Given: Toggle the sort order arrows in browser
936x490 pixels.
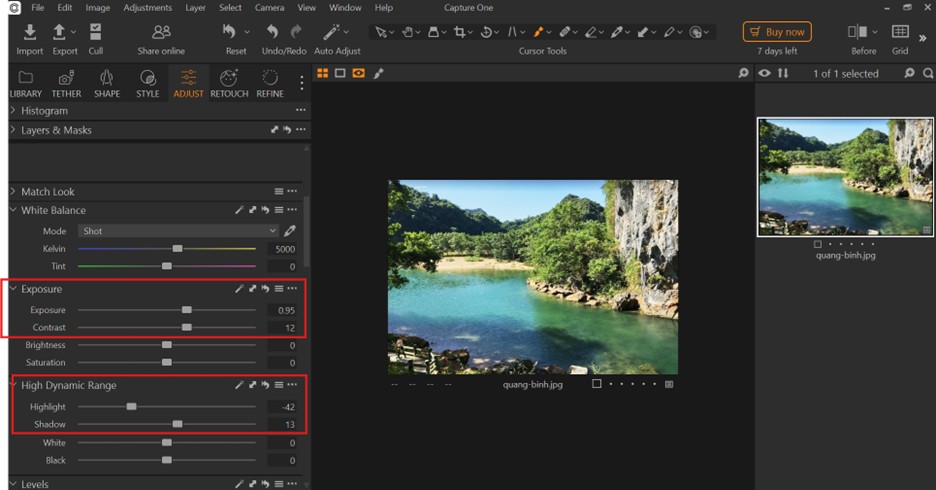Looking at the screenshot, I should pos(783,73).
